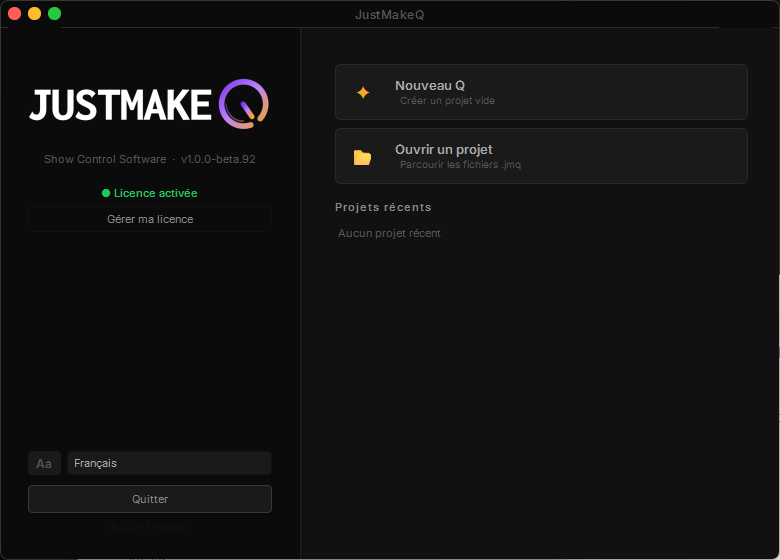Close the JustMakeQ window with red button
The image size is (780, 560).
[x=14, y=14]
